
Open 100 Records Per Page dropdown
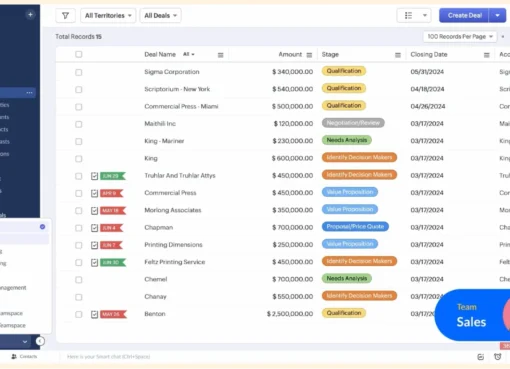coord(460,37)
